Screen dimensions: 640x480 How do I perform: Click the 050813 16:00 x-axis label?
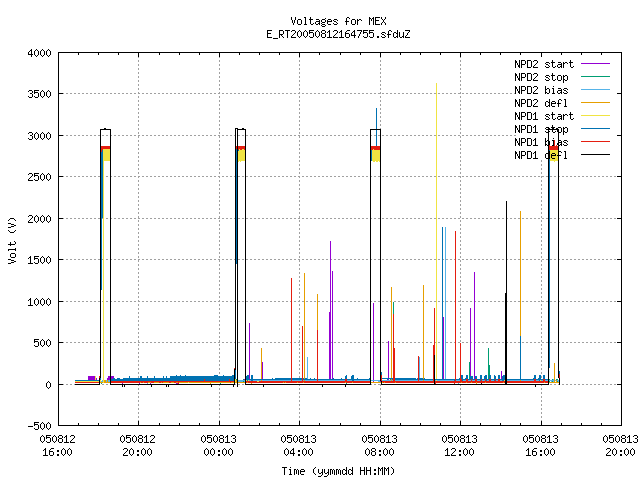tap(540, 446)
